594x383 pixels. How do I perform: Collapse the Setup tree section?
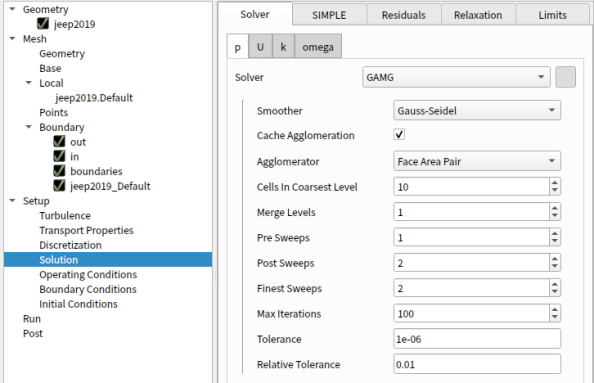tap(13, 201)
